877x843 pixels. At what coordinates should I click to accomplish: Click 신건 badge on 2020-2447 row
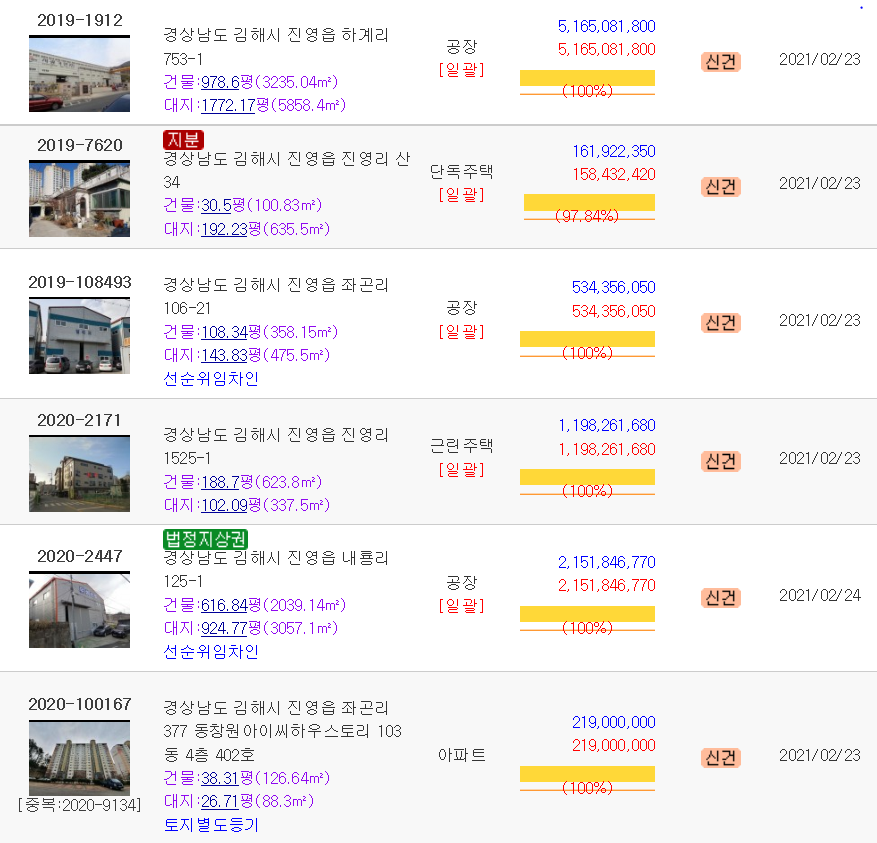click(720, 597)
